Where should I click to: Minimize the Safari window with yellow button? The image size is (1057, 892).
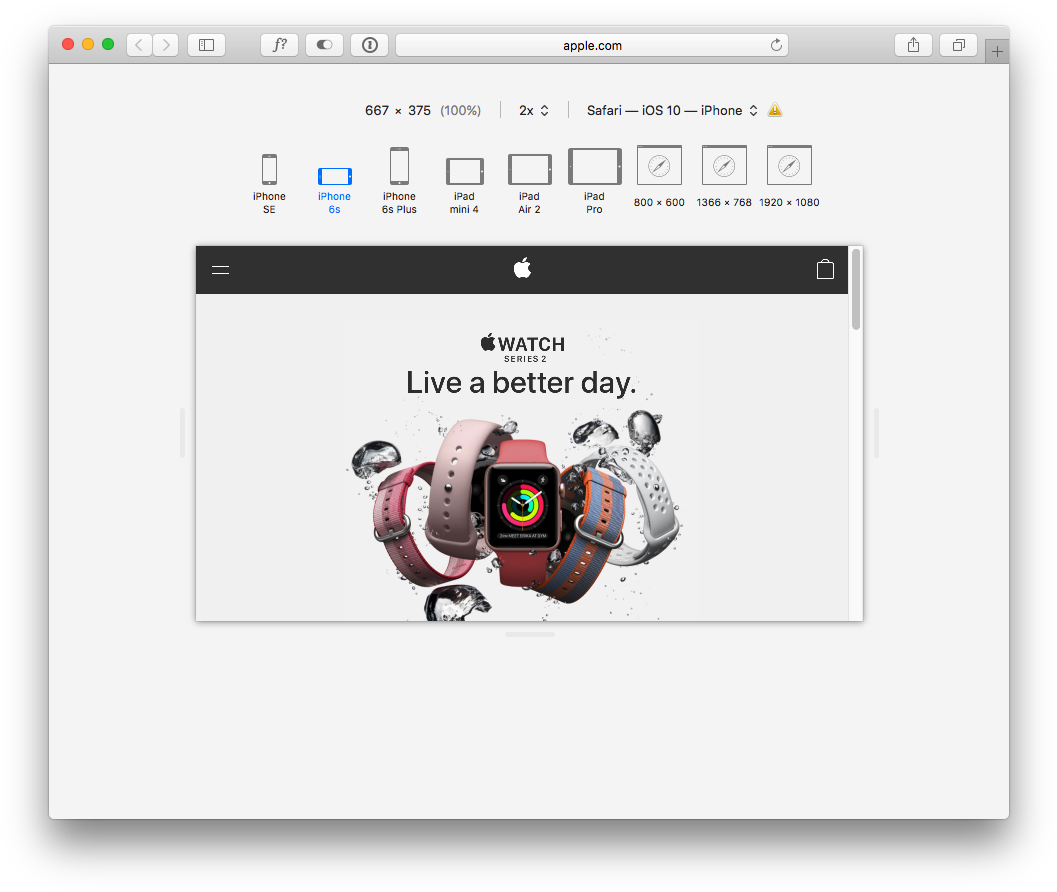[88, 44]
